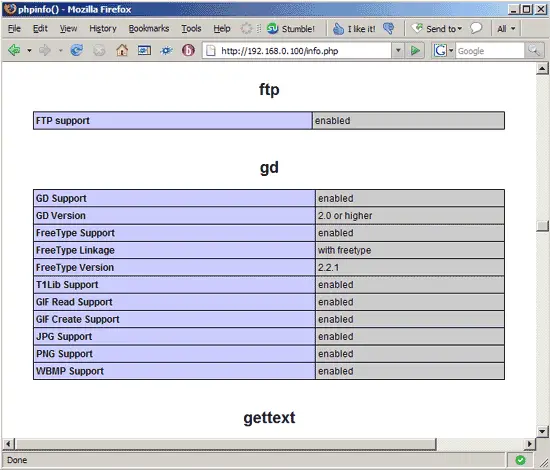
Task: Click the "JPG Support" table cell
Action: tap(174, 336)
